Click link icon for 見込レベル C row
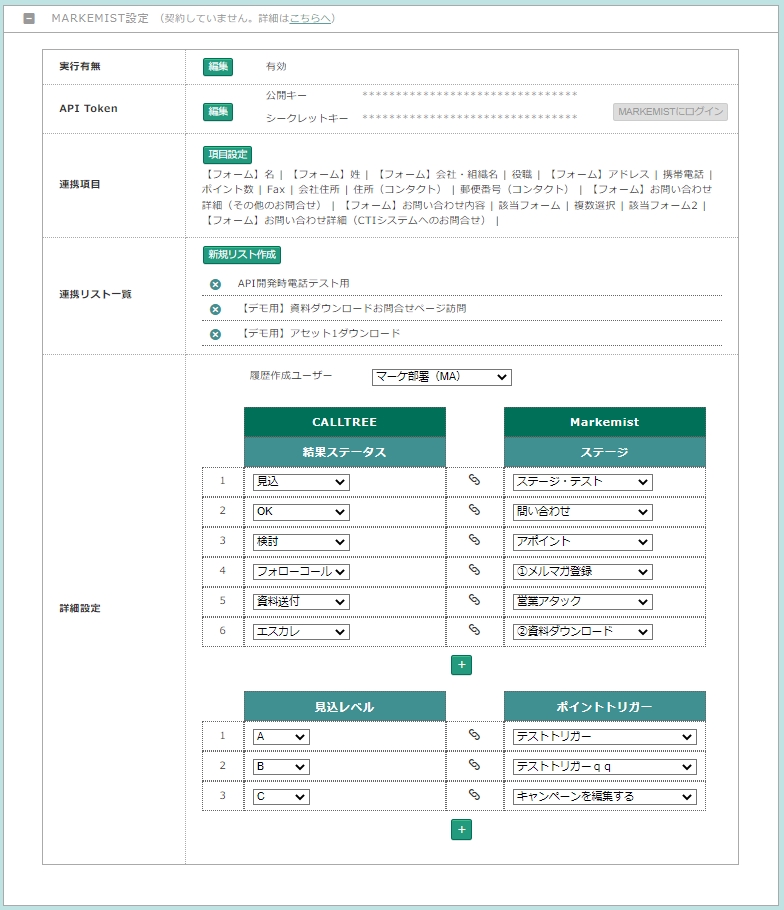784x910 pixels. point(474,795)
